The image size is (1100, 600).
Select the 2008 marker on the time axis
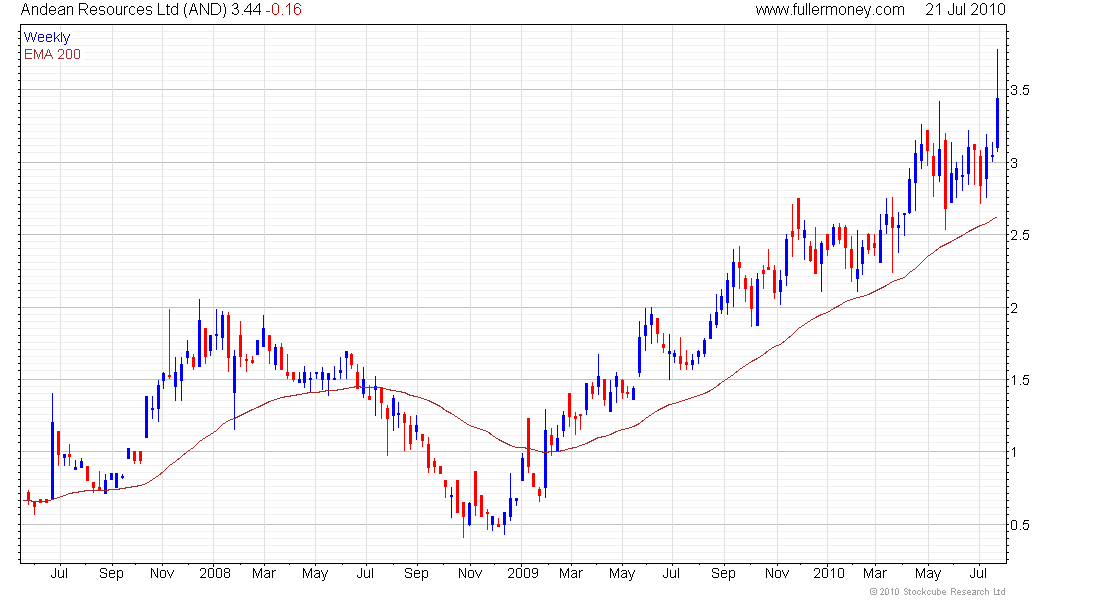point(214,574)
